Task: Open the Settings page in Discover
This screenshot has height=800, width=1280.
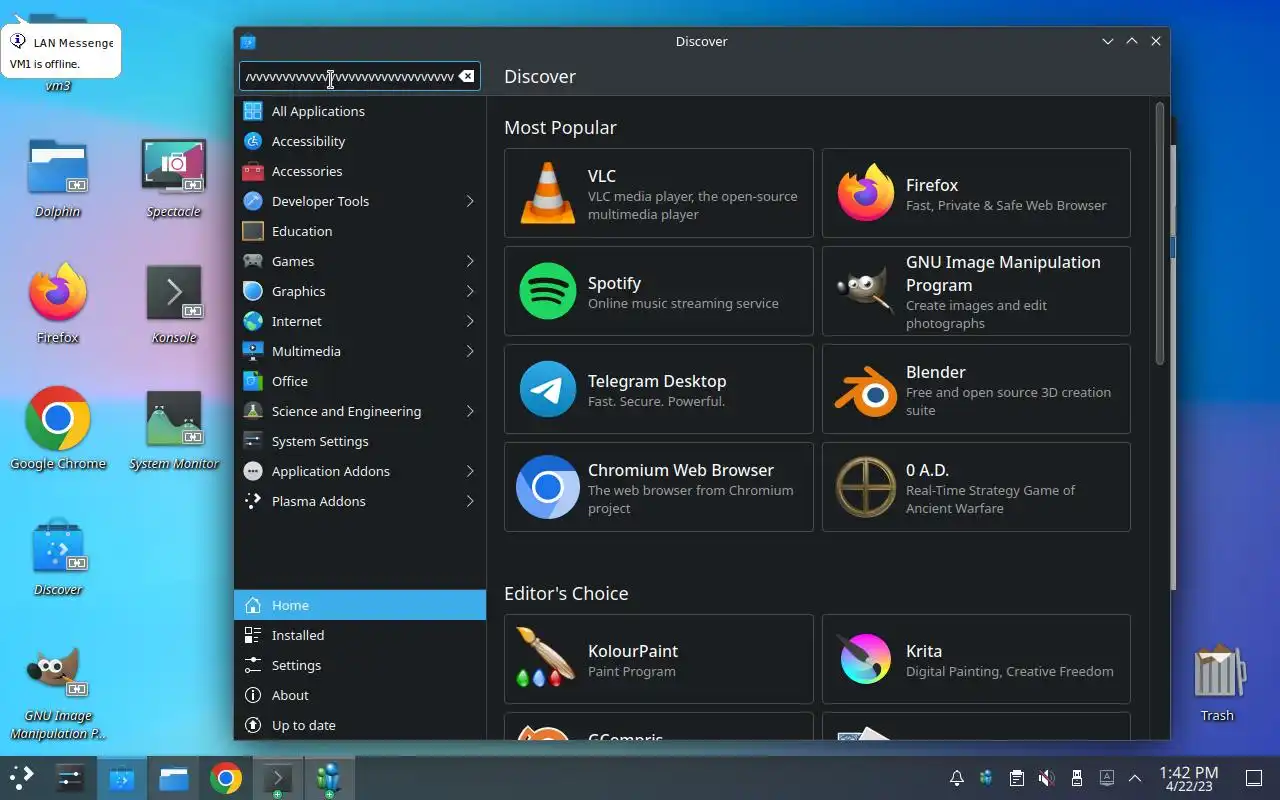Action: click(360, 665)
